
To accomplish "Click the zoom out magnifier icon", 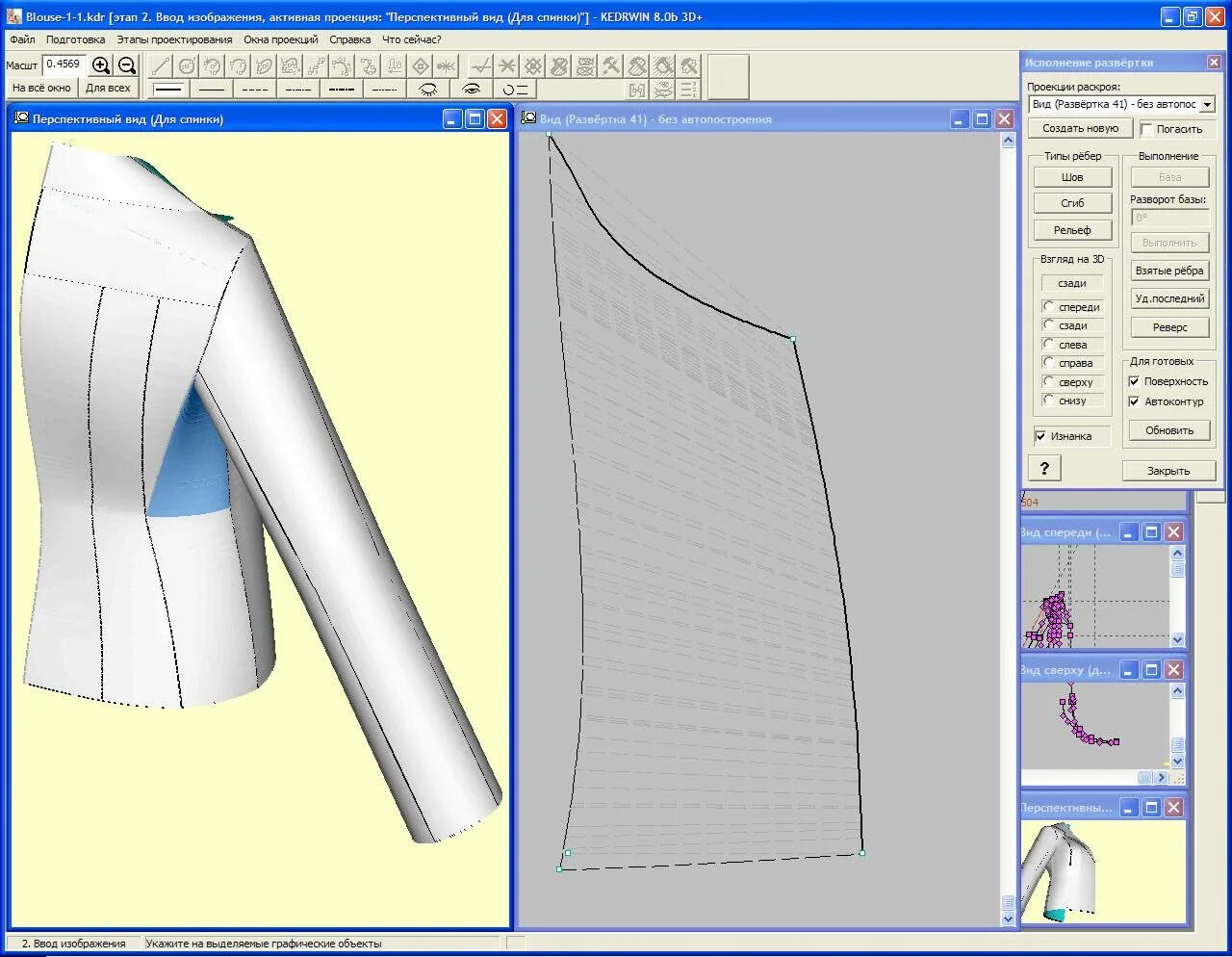I will pyautogui.click(x=127, y=65).
